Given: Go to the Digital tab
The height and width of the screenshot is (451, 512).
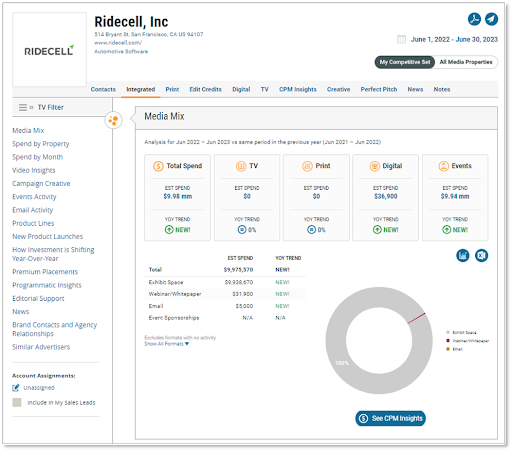Looking at the screenshot, I should tap(241, 89).
